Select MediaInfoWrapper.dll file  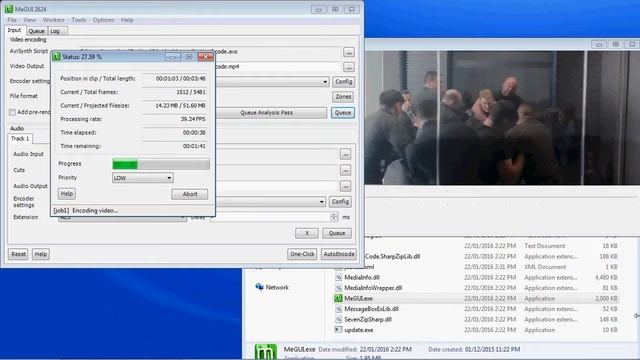coord(373,288)
